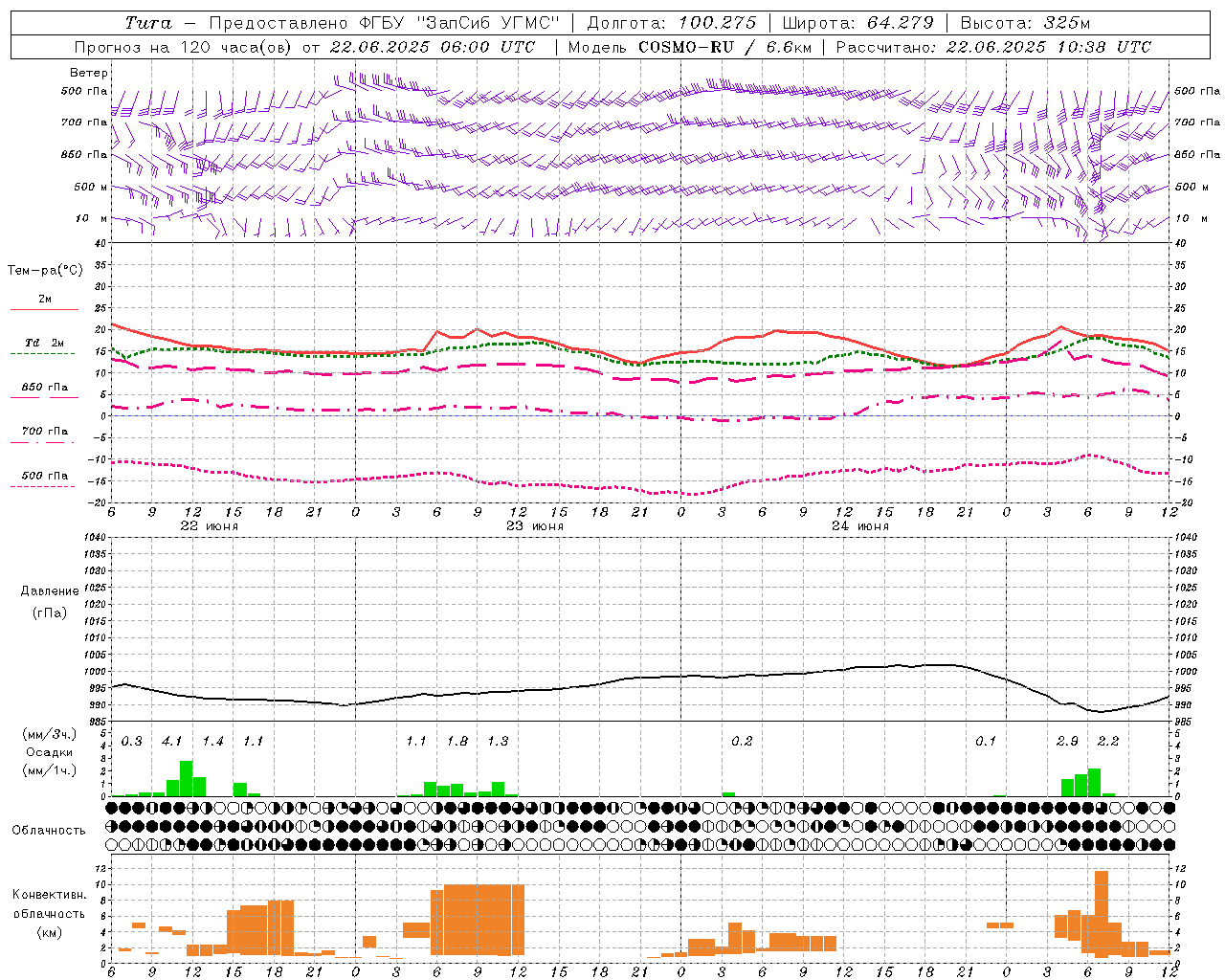1225x980 pixels.
Task: Click the 0.1 precipitation total value
Action: [986, 742]
